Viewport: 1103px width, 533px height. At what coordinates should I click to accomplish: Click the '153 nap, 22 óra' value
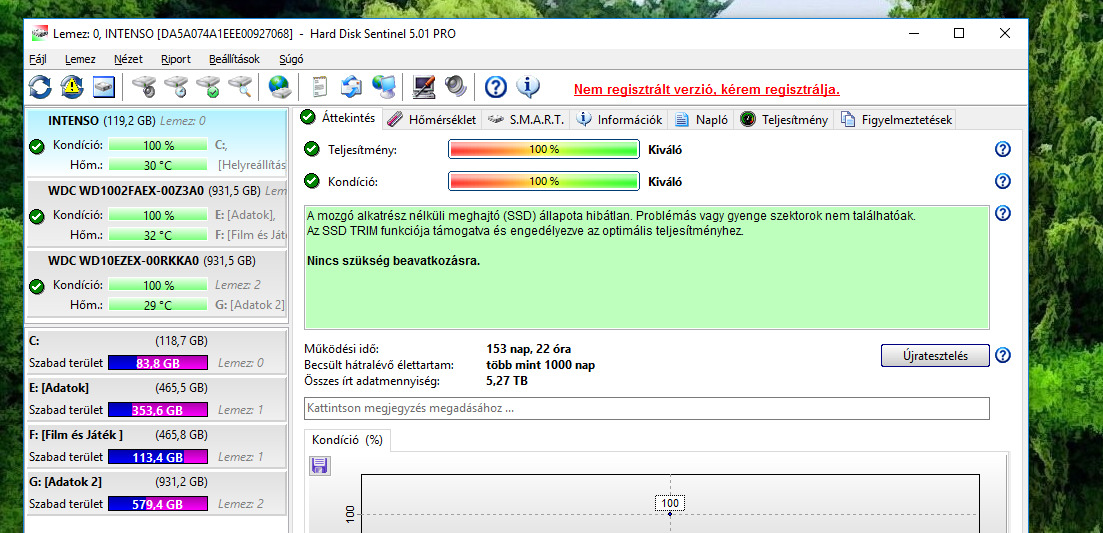[x=528, y=349]
